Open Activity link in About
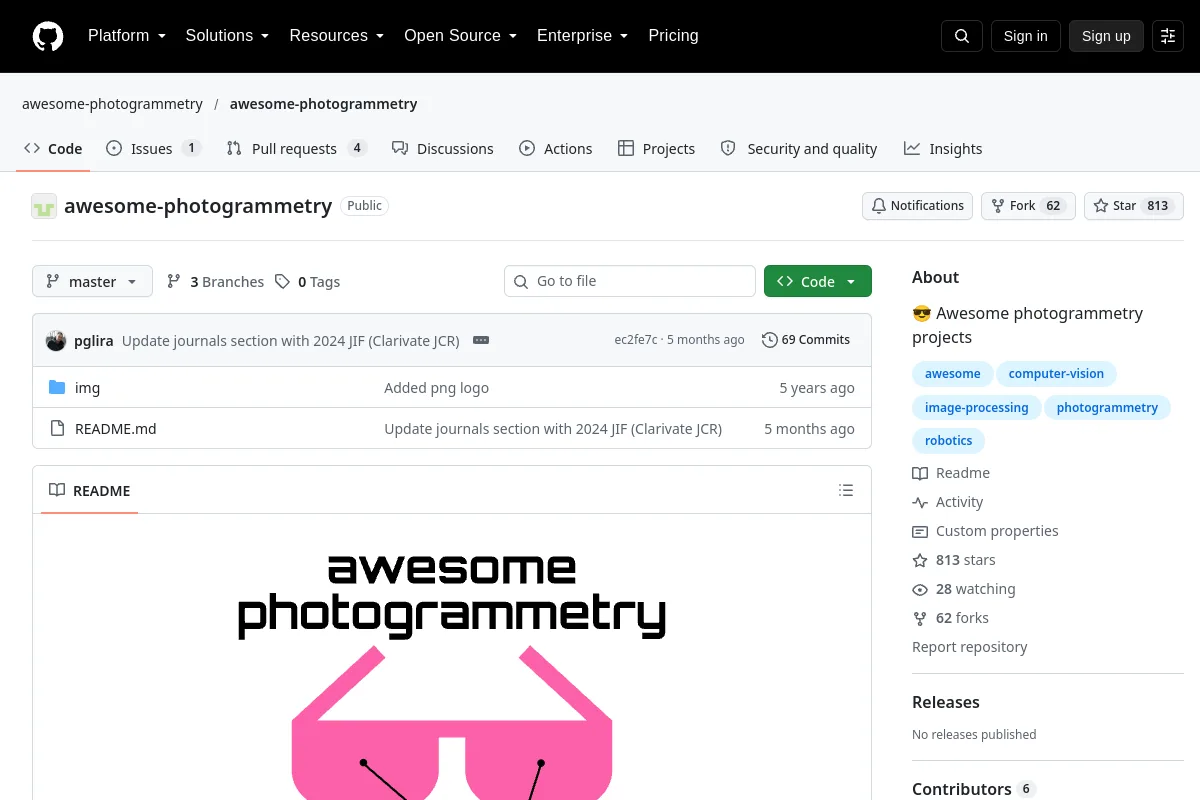Viewport: 1200px width, 800px height. pos(948,502)
